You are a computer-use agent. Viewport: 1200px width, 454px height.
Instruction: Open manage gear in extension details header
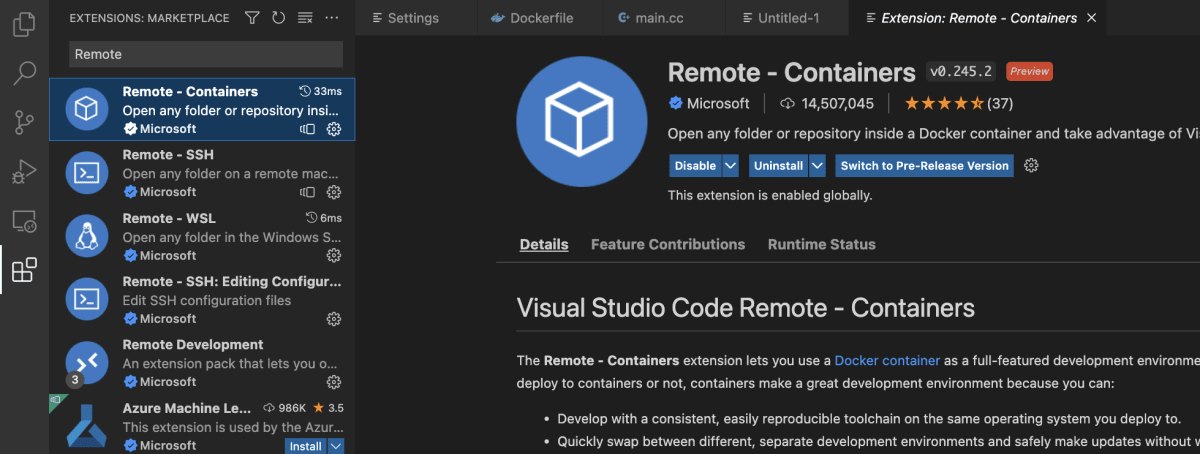(1032, 165)
